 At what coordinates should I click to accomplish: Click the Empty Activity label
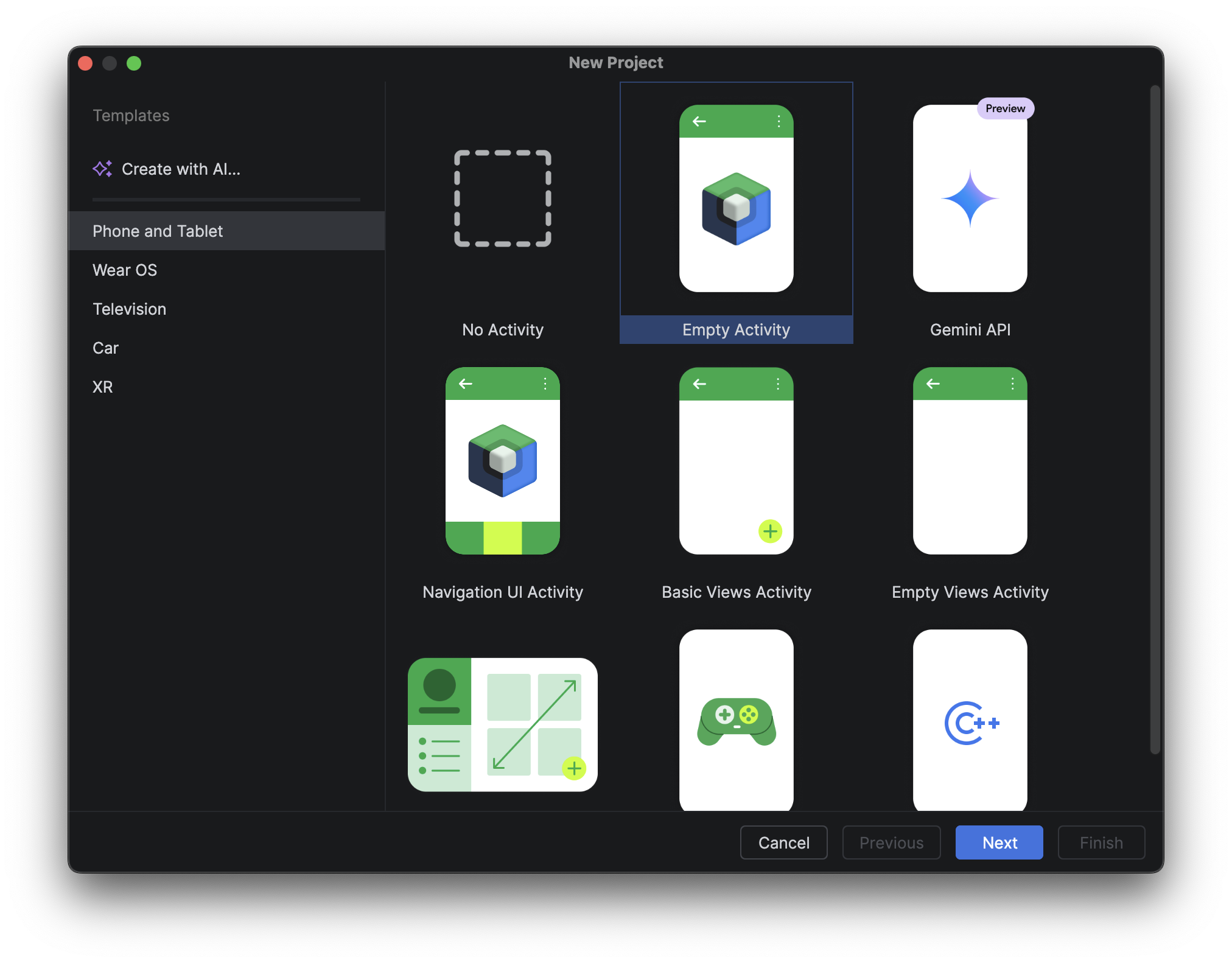point(736,330)
